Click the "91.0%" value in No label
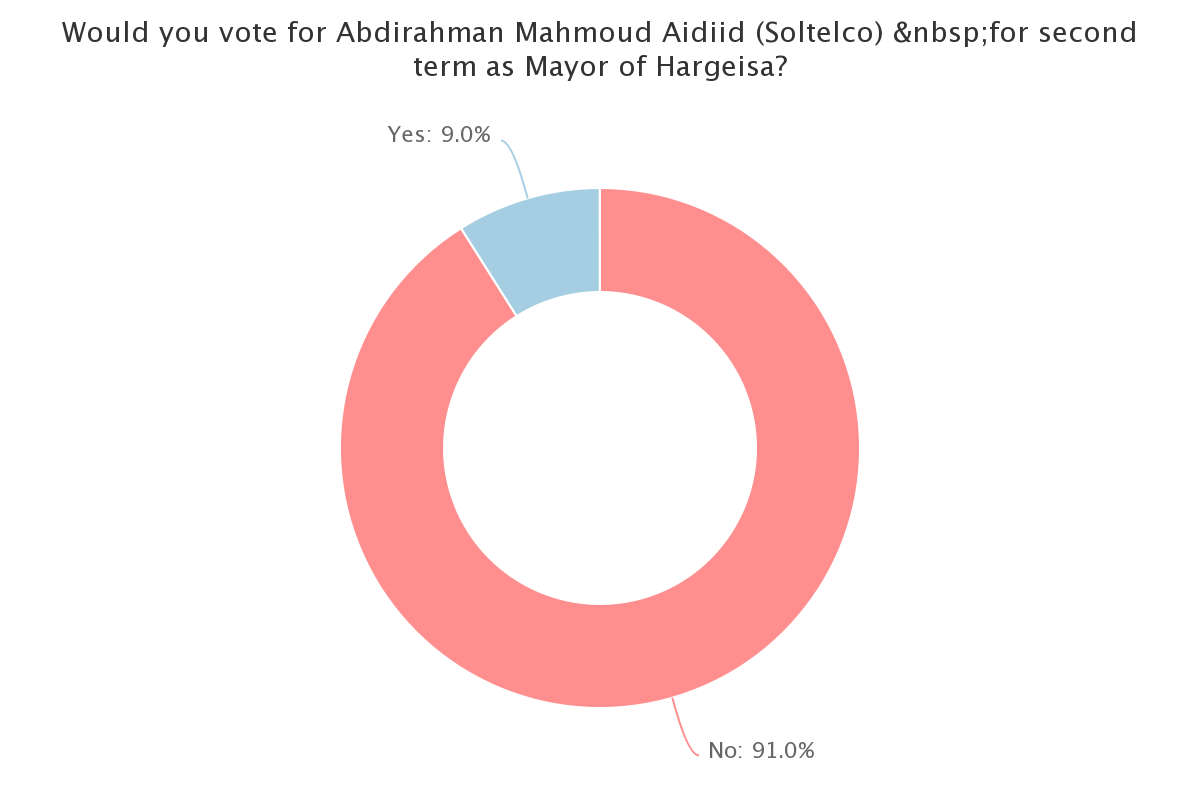The image size is (1200, 800). tap(782, 750)
